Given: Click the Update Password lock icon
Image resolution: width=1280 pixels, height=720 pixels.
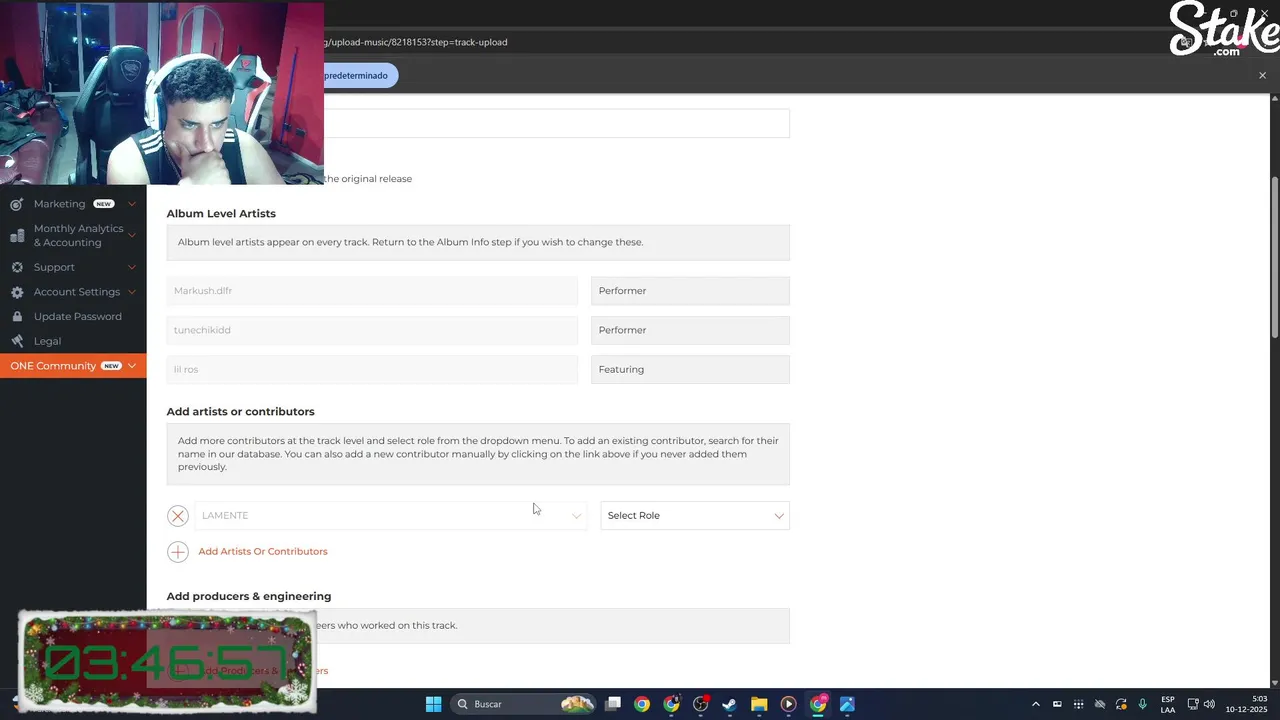Looking at the screenshot, I should [x=17, y=316].
